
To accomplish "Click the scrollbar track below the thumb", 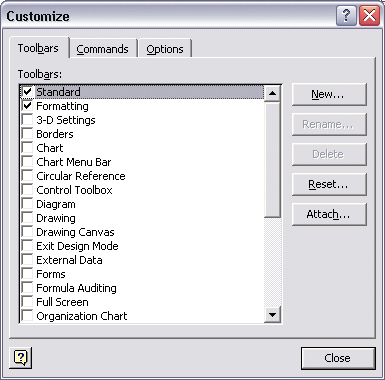I will pos(273,262).
